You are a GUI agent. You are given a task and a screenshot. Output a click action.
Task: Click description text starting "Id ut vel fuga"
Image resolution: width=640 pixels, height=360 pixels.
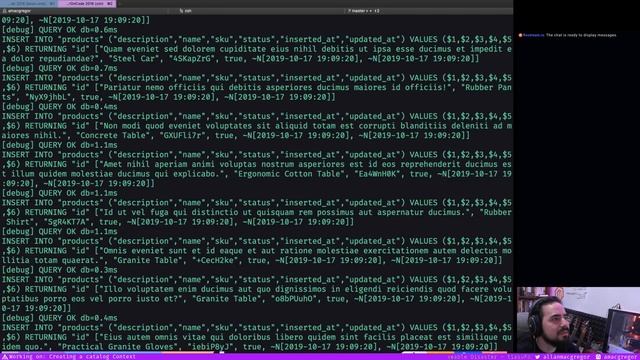[x=284, y=212]
